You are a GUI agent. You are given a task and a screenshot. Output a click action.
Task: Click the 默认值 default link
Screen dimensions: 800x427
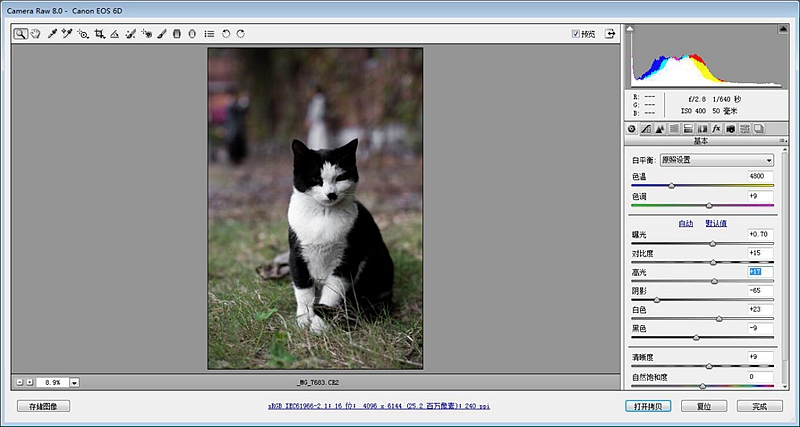click(x=716, y=223)
